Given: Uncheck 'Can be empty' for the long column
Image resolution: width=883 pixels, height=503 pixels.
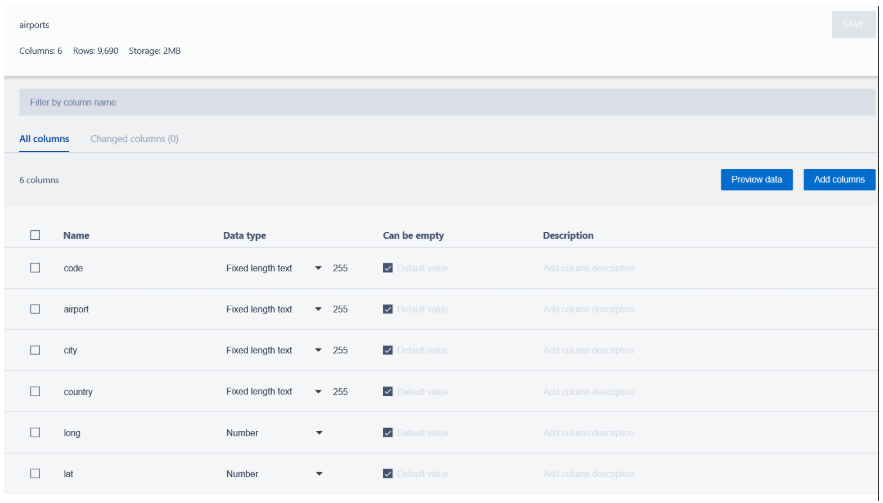Looking at the screenshot, I should tap(388, 433).
